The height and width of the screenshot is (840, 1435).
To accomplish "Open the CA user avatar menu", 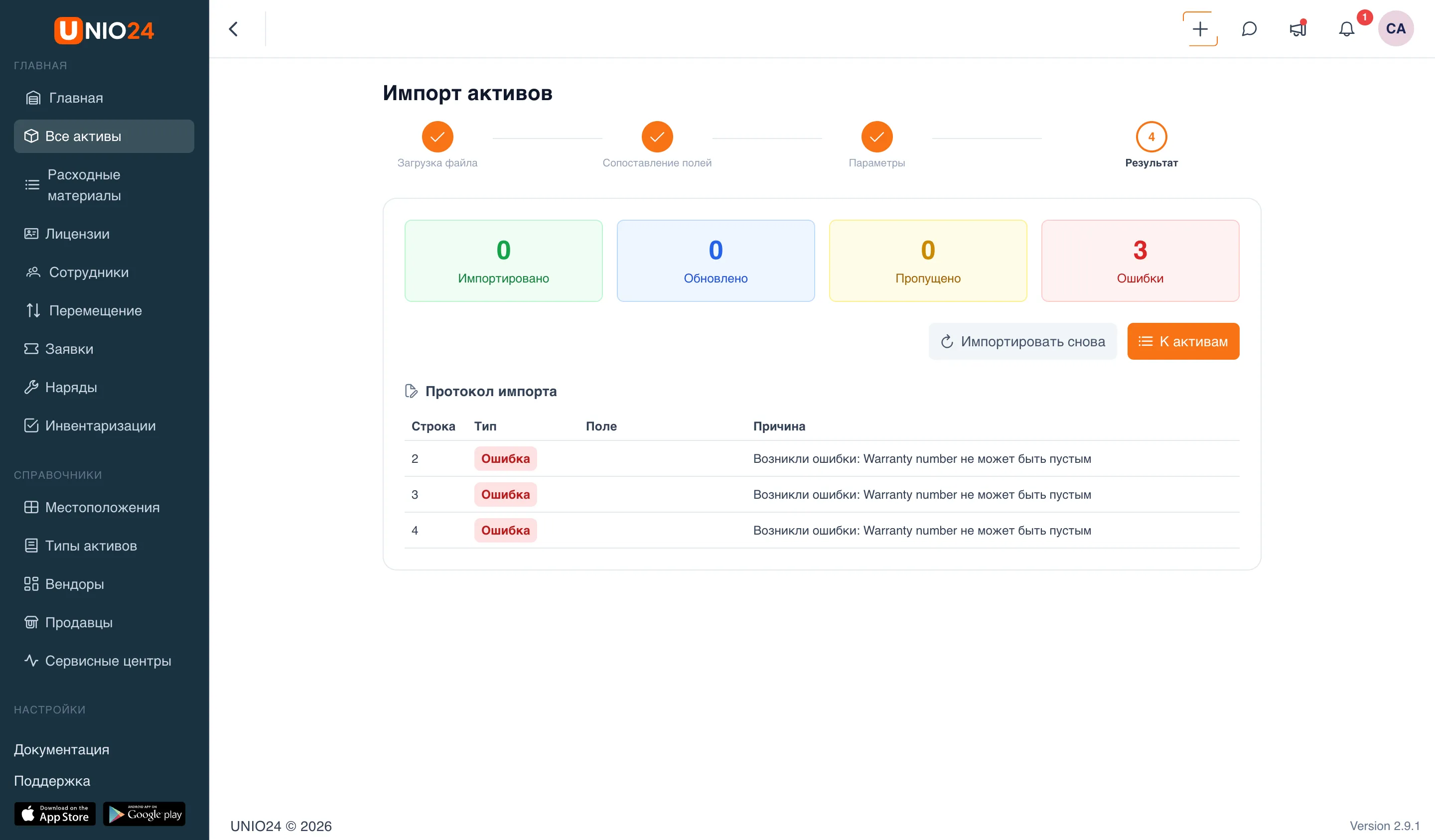I will [x=1395, y=28].
